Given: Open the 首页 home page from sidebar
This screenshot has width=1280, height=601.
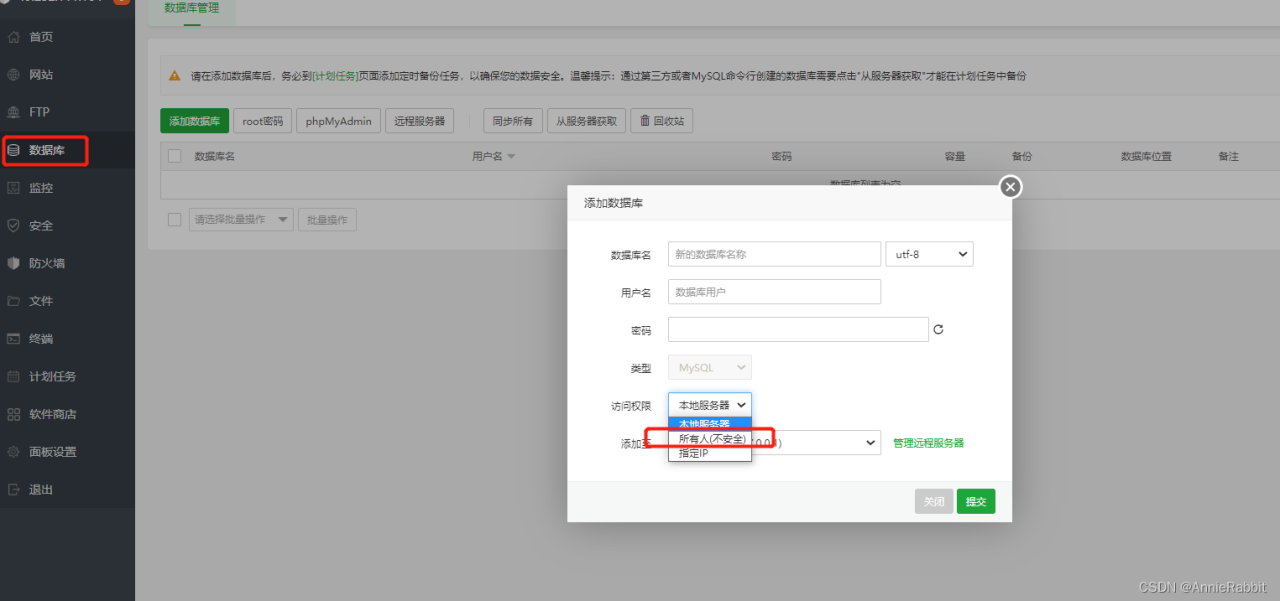Looking at the screenshot, I should [x=42, y=36].
